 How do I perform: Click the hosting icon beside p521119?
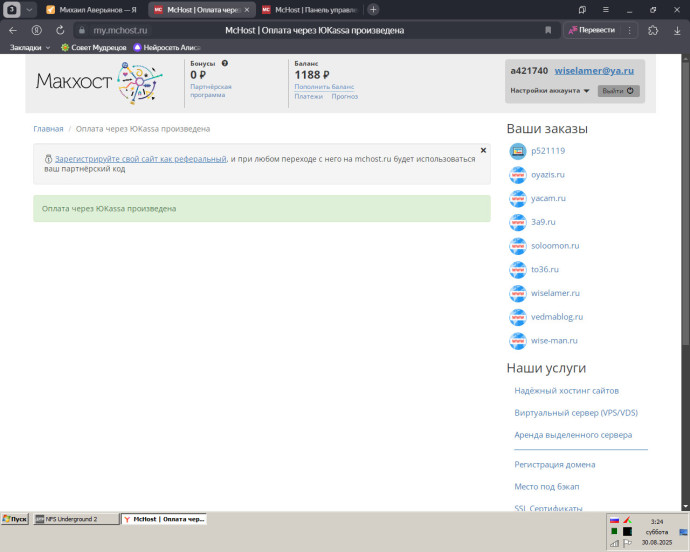click(x=518, y=151)
